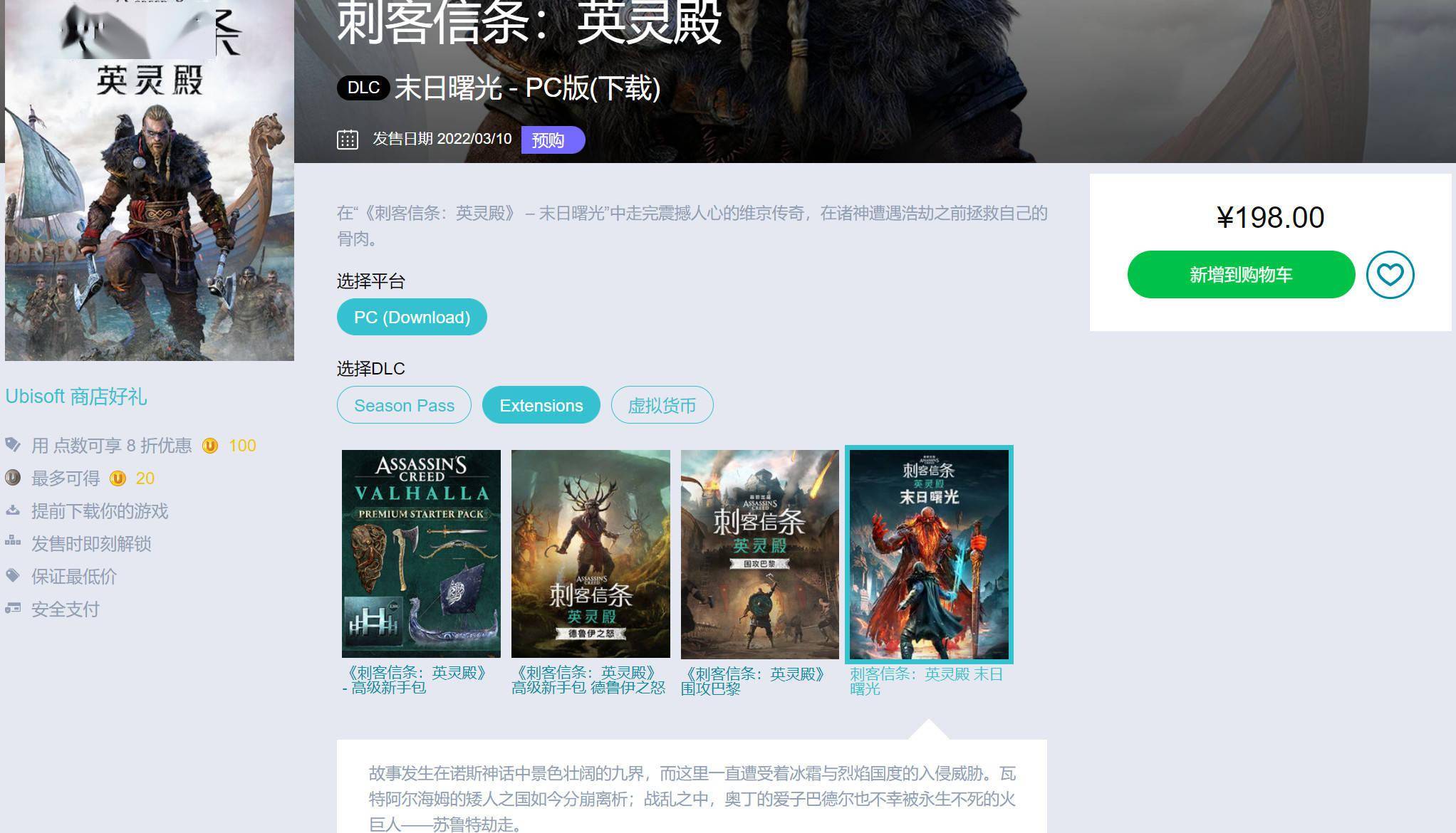The width and height of the screenshot is (1456, 833).
Task: Click the unlock/发售时即刻解锁 icon
Action: click(12, 543)
